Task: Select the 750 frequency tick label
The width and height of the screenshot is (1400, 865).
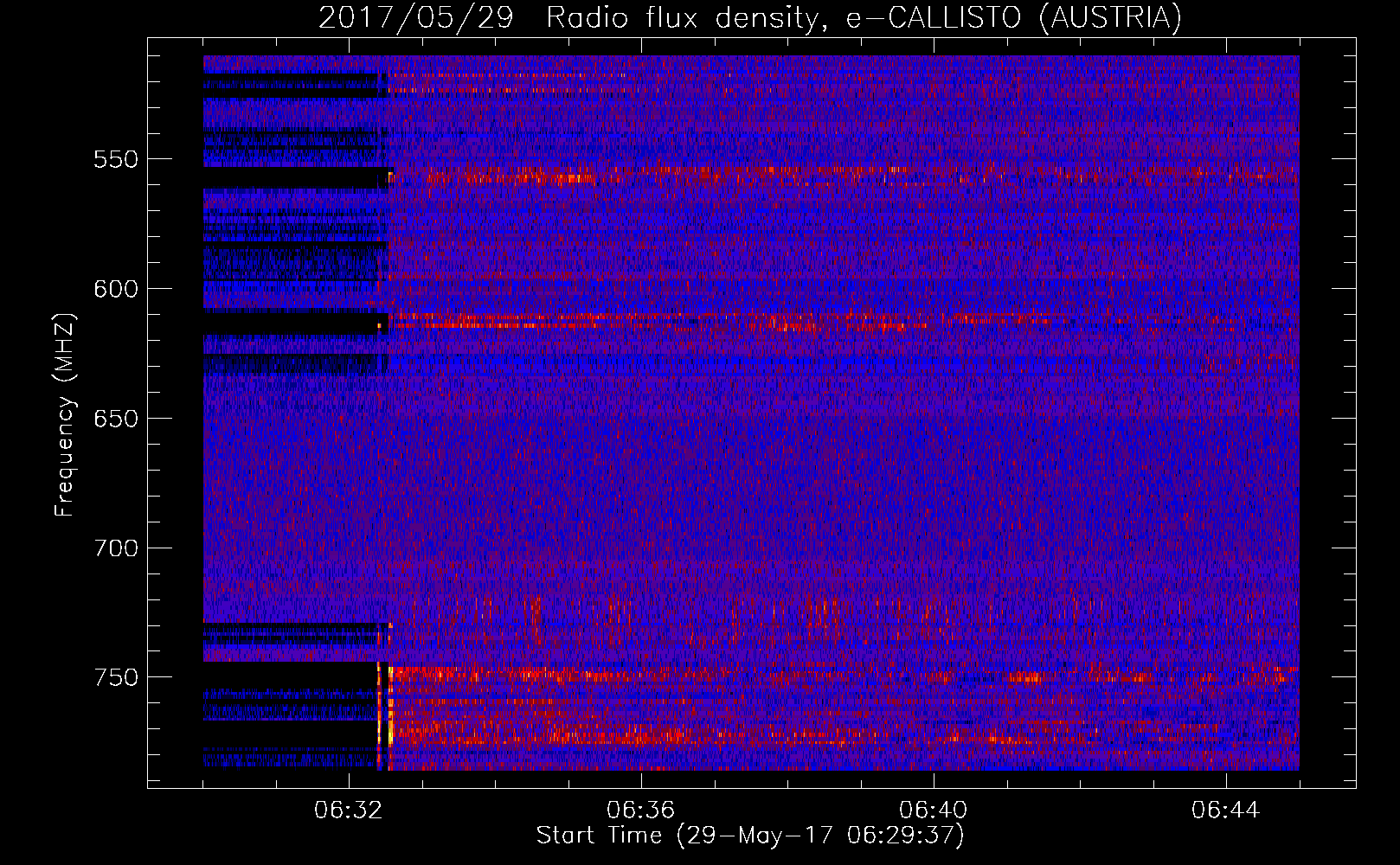Action: pos(116,677)
